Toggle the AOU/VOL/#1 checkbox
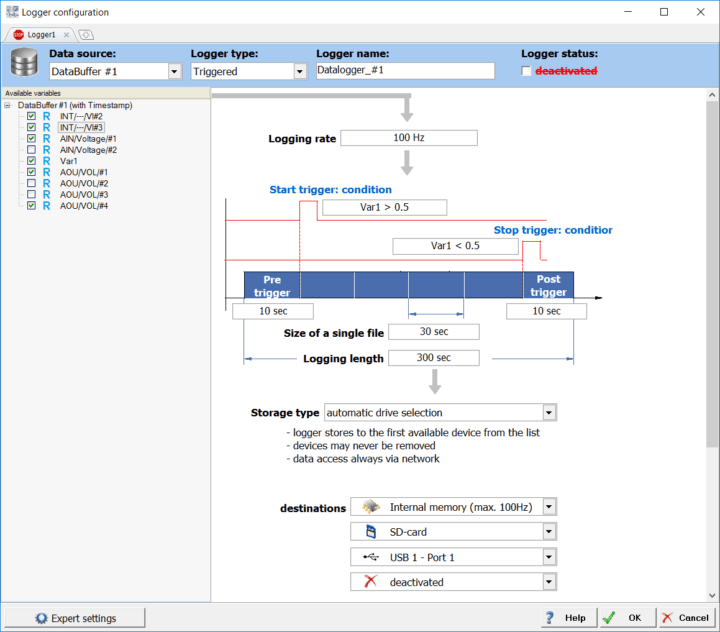720x632 pixels. 31,172
